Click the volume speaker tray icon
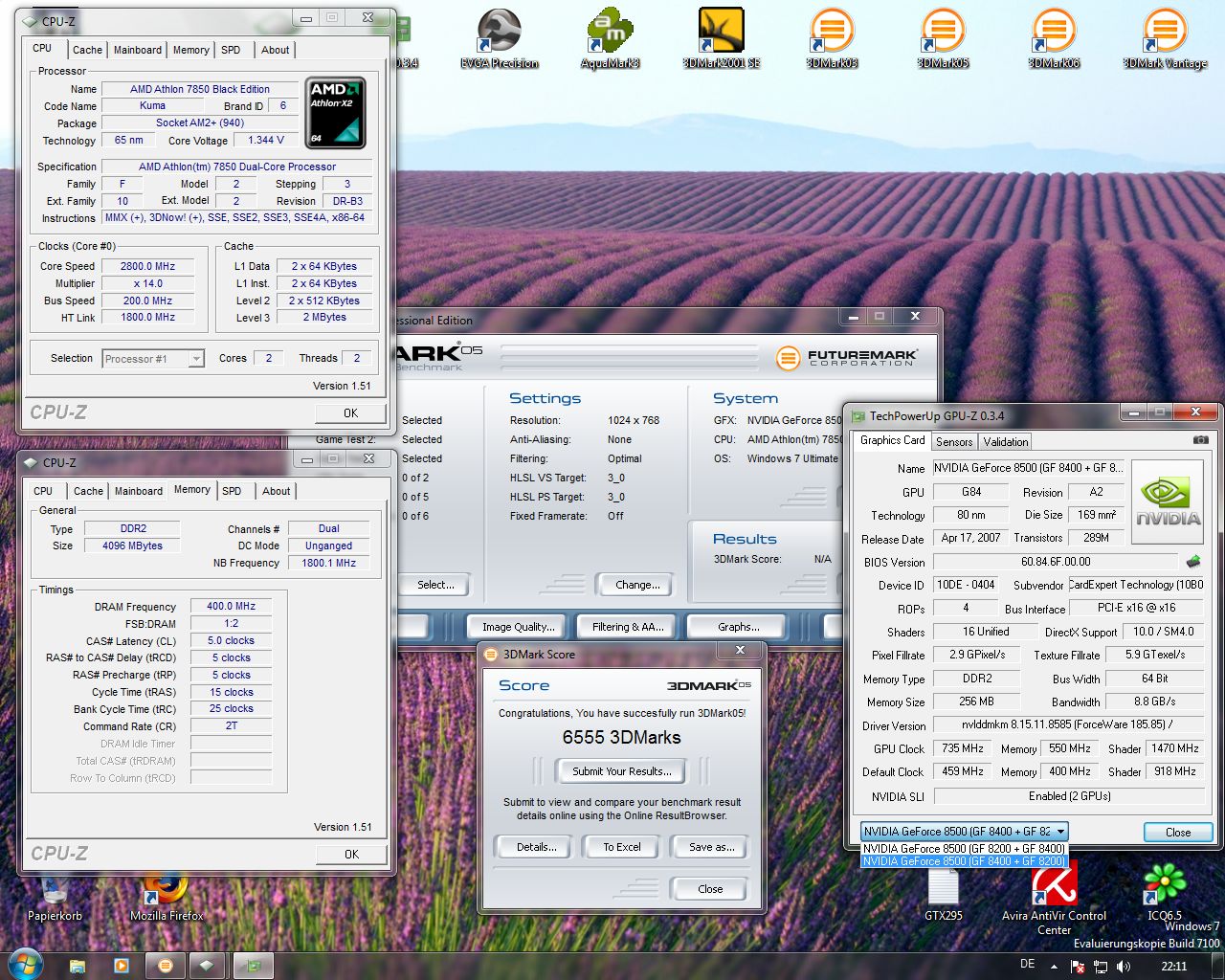 [x=1124, y=967]
